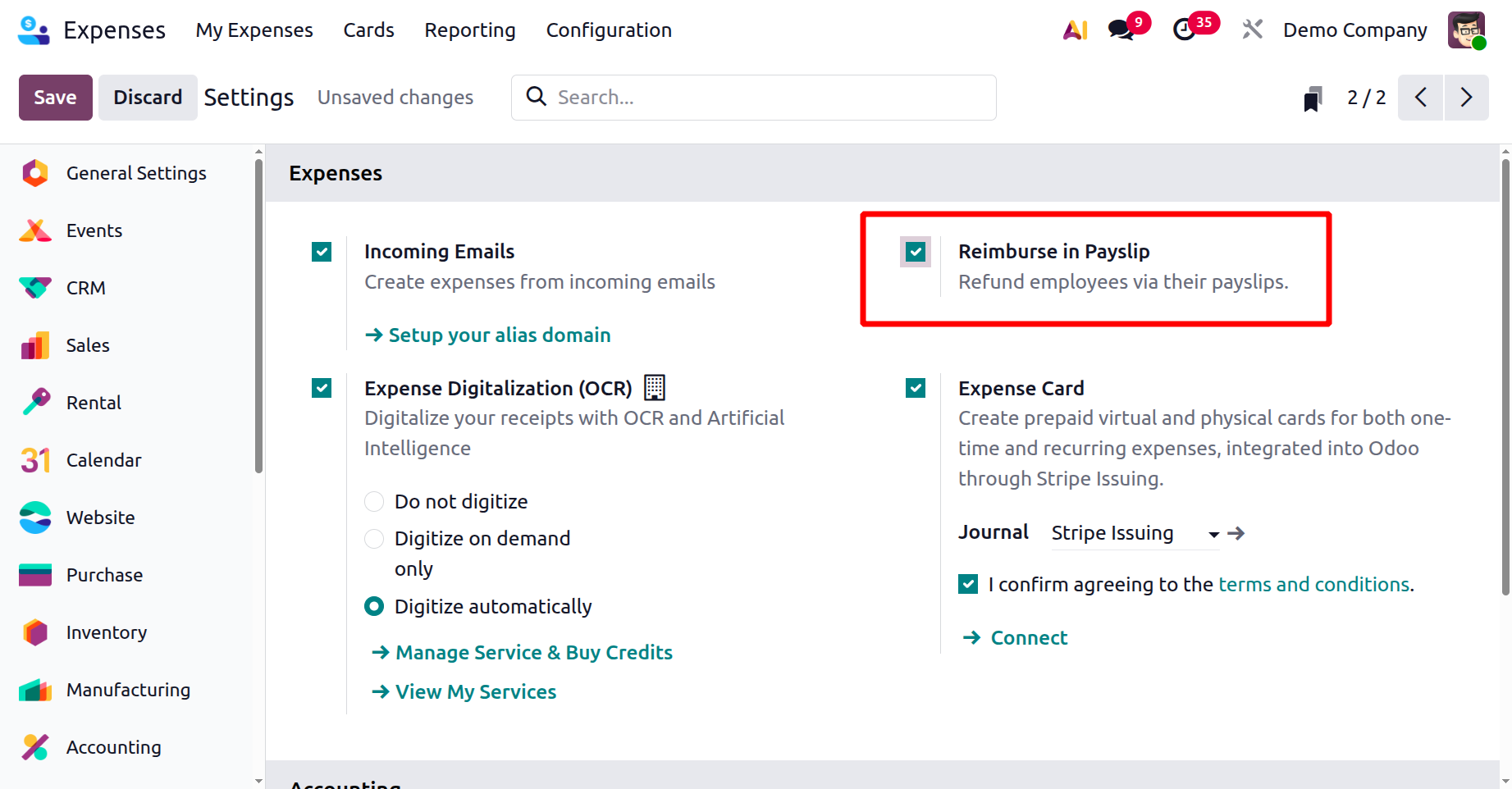Open the CRM settings section
This screenshot has width=1512, height=789.
click(x=85, y=288)
